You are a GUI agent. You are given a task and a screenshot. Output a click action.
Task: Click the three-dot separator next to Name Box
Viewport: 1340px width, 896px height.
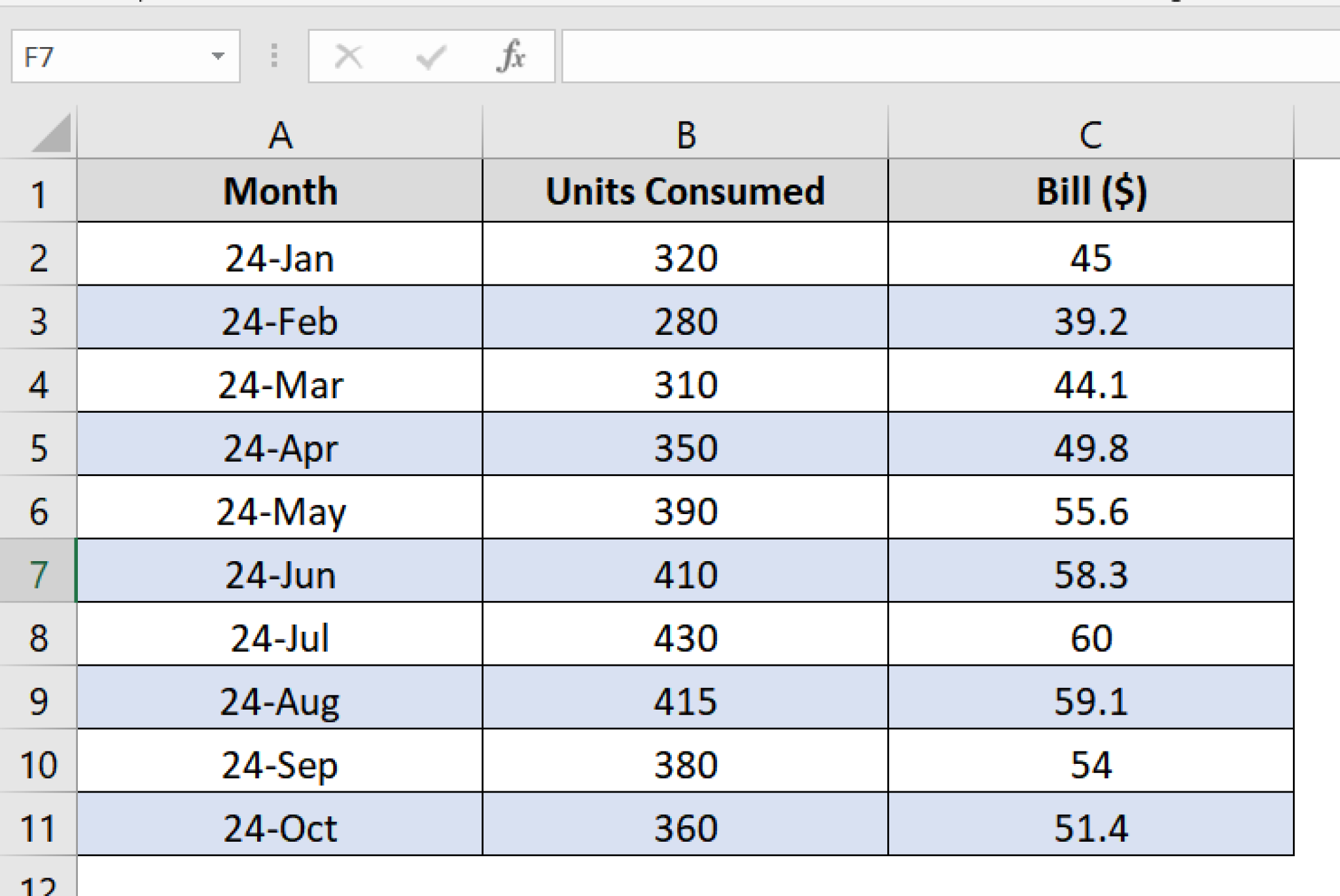(x=274, y=56)
